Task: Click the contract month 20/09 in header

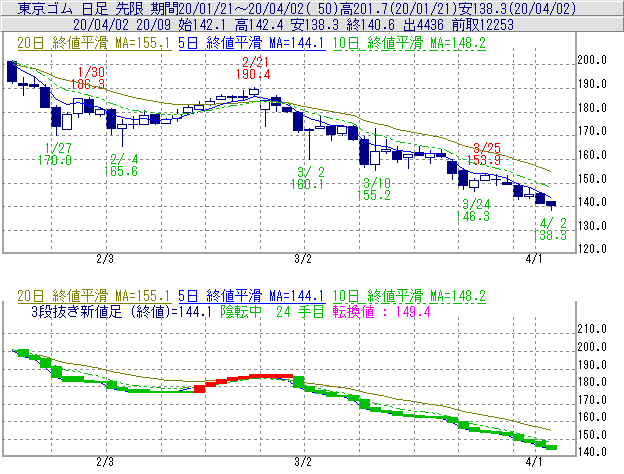Action: click(x=153, y=25)
